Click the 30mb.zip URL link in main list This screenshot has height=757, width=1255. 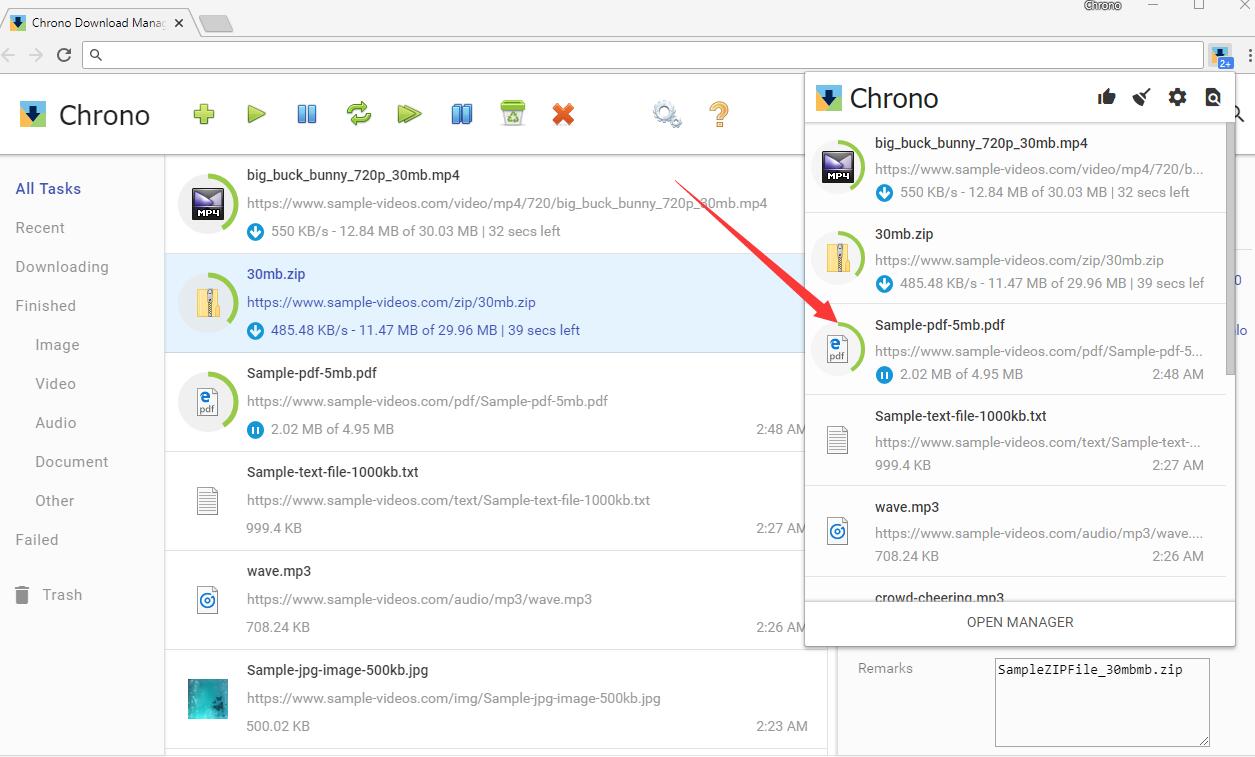tap(391, 302)
